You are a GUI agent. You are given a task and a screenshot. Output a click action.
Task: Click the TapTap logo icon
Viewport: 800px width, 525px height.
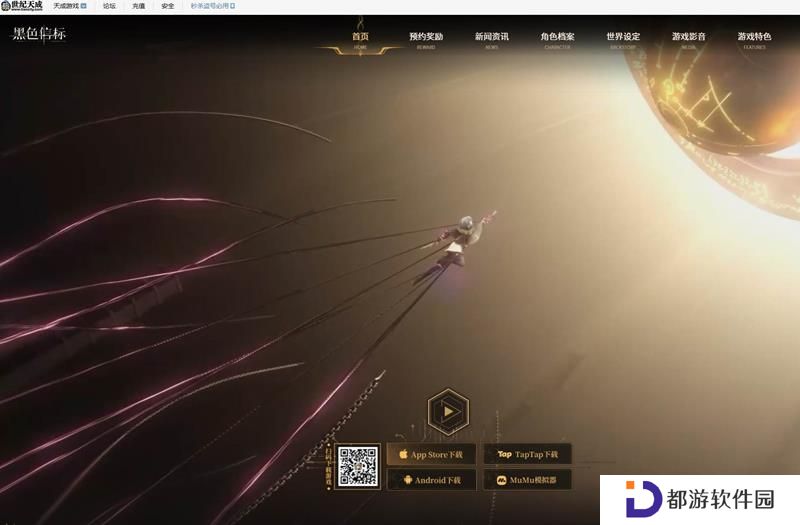point(504,454)
